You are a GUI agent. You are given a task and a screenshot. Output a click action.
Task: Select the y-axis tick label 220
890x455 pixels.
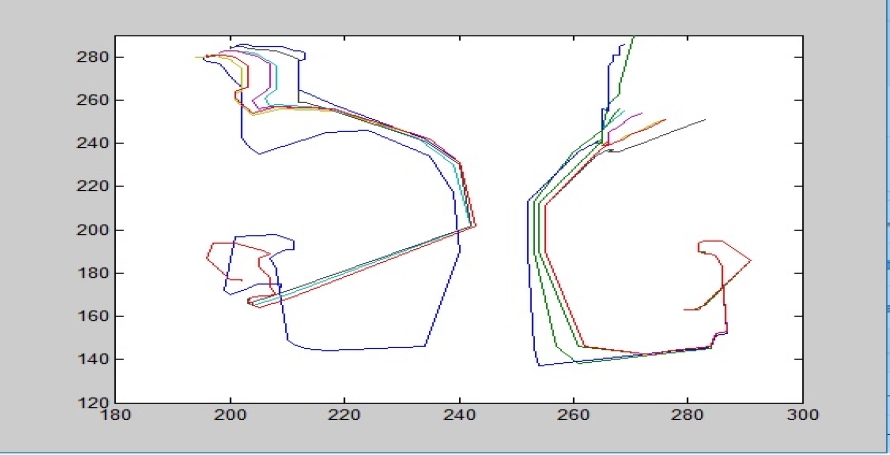pyautogui.click(x=94, y=187)
